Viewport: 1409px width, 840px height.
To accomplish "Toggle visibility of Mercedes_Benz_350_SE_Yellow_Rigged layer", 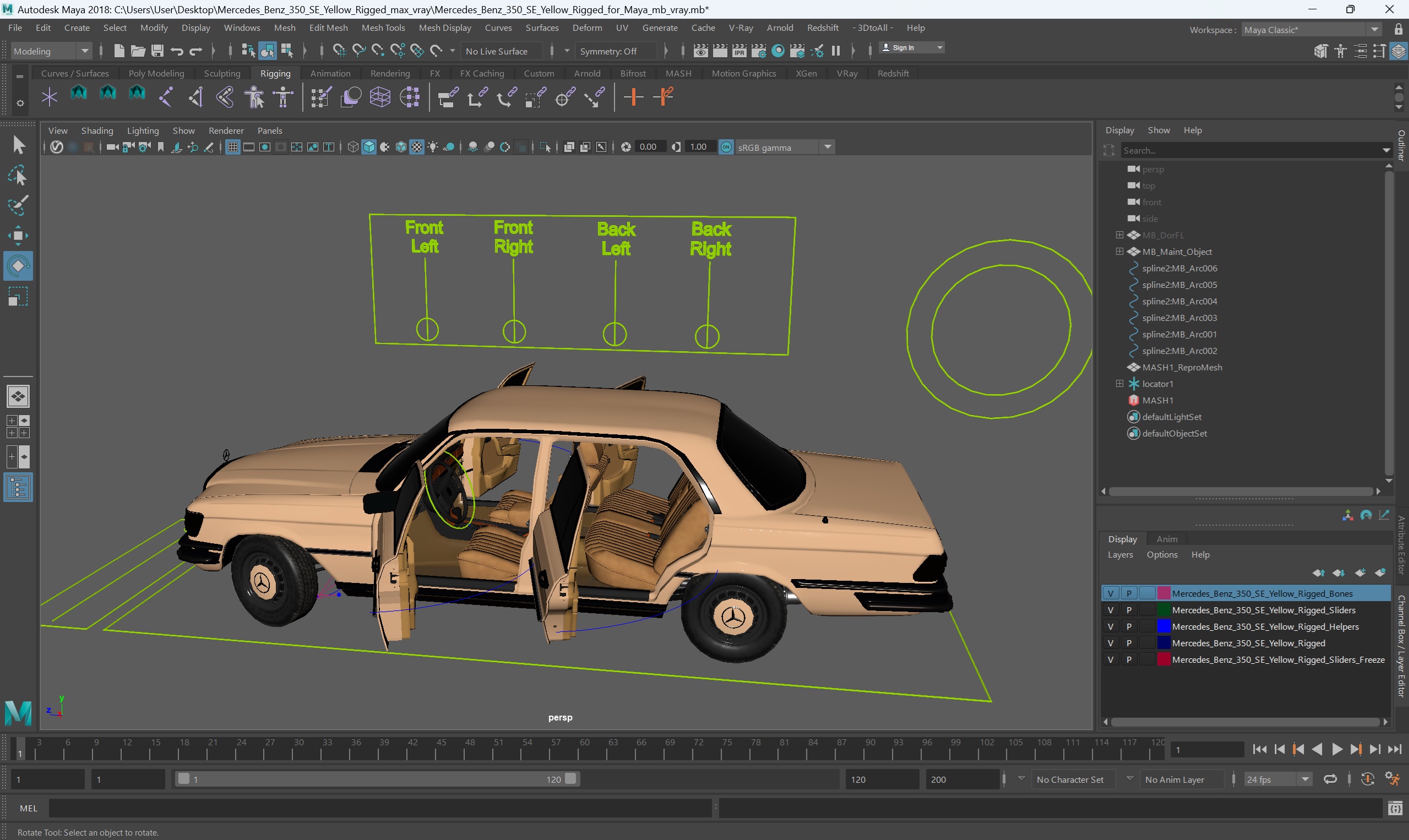I will tap(1110, 642).
